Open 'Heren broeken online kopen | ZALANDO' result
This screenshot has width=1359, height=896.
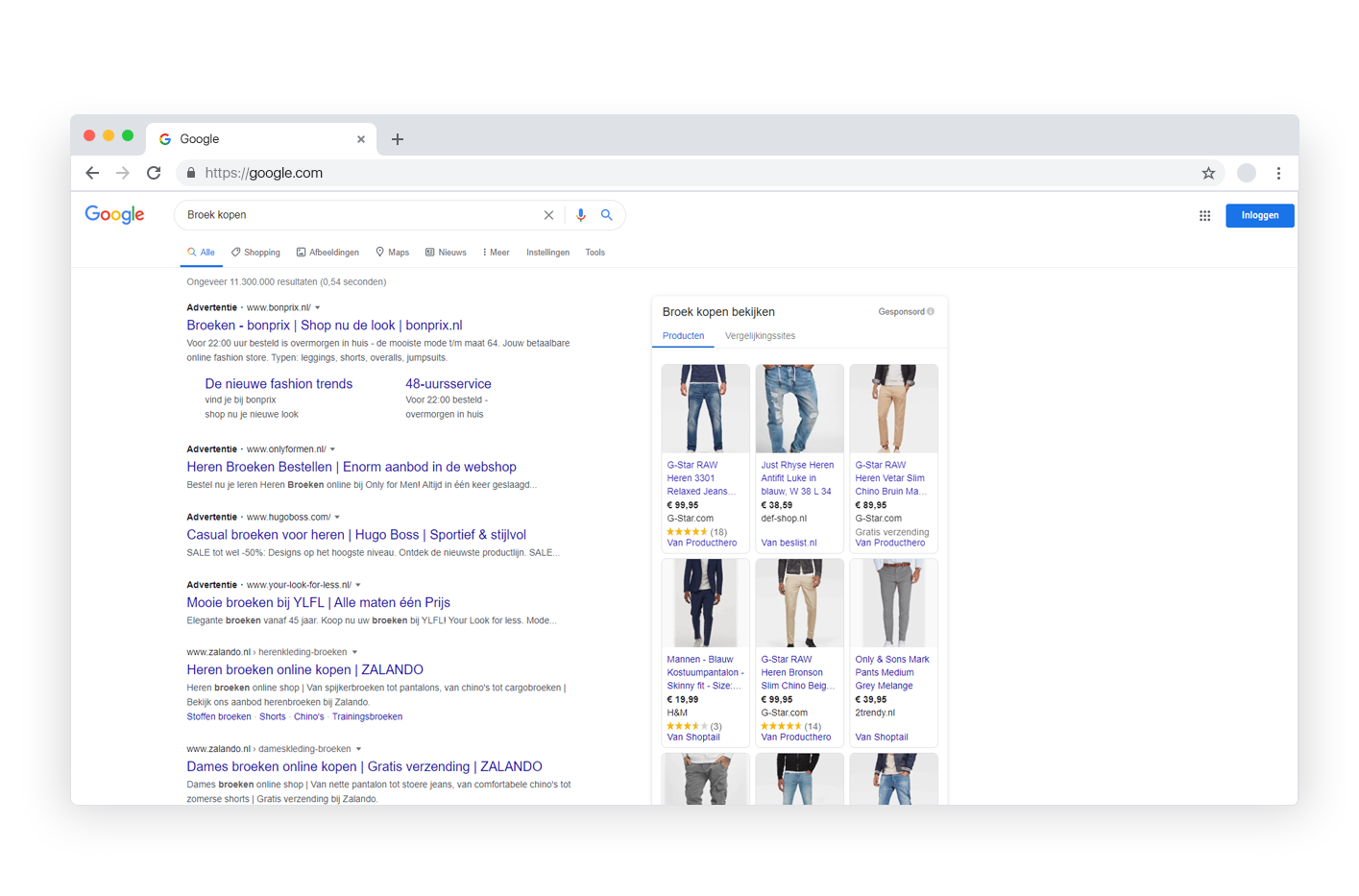tap(304, 669)
